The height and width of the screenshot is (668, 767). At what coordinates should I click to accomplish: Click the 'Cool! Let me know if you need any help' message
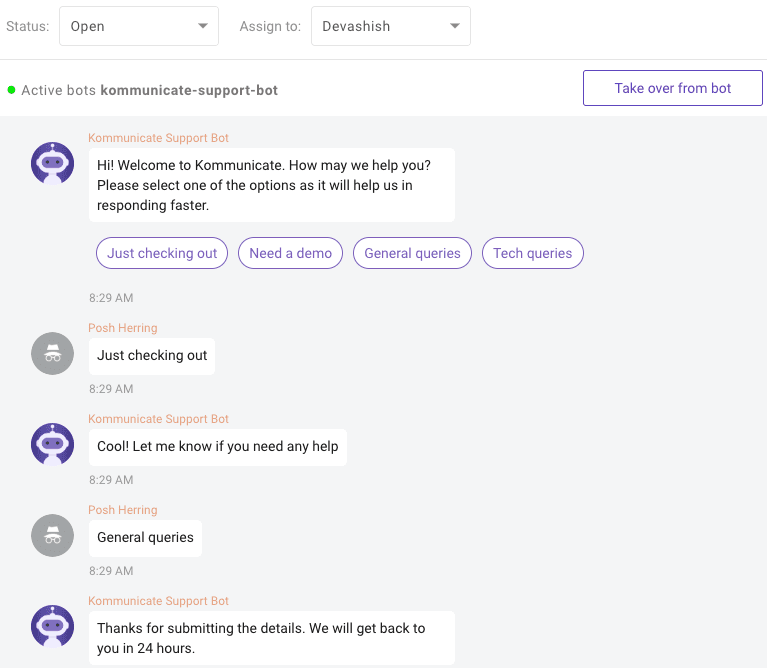218,447
